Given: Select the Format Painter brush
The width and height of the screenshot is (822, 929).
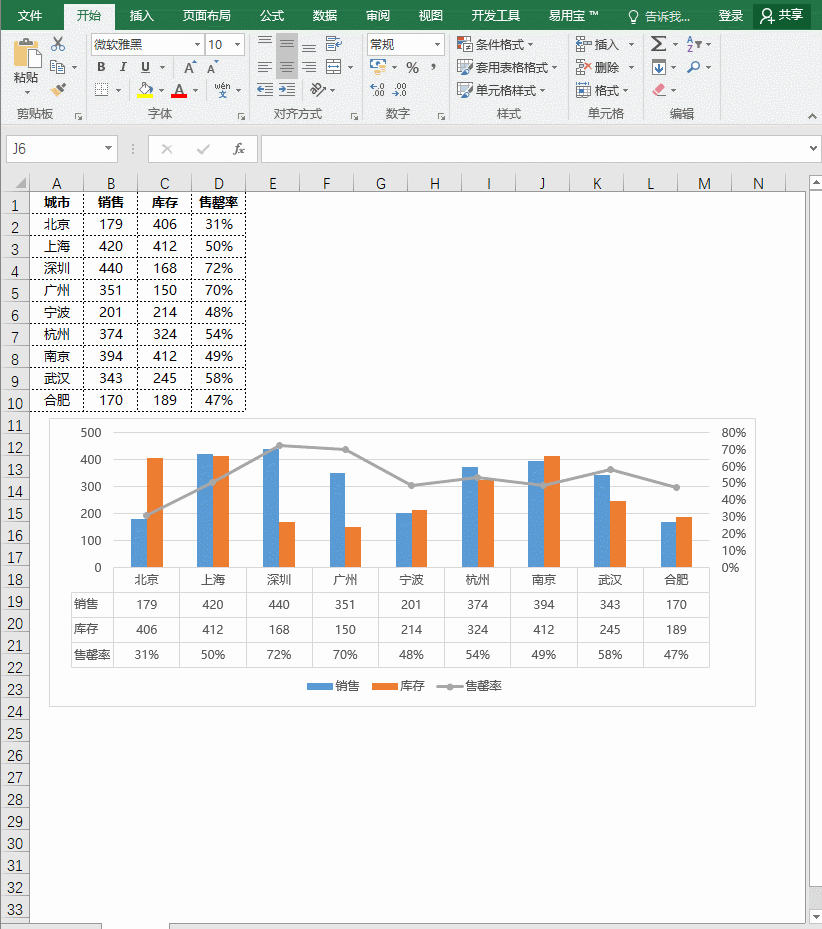Looking at the screenshot, I should tap(58, 90).
